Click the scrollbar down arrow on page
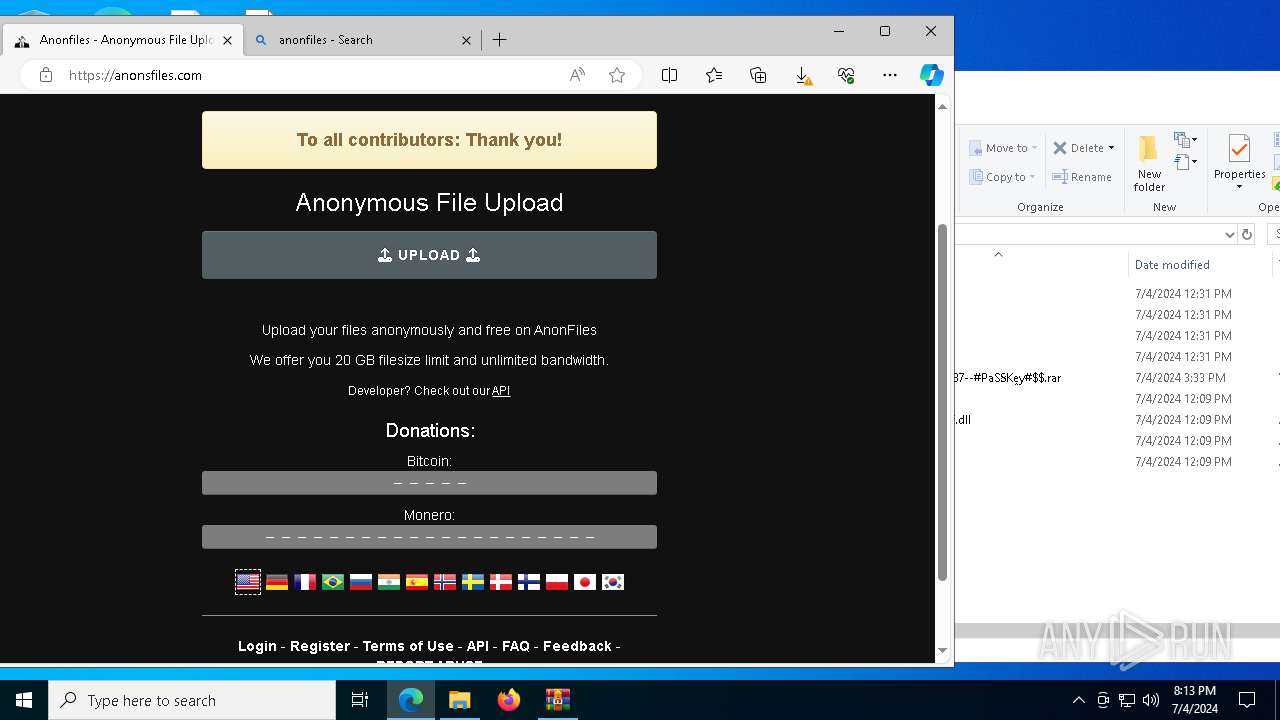 click(x=942, y=651)
